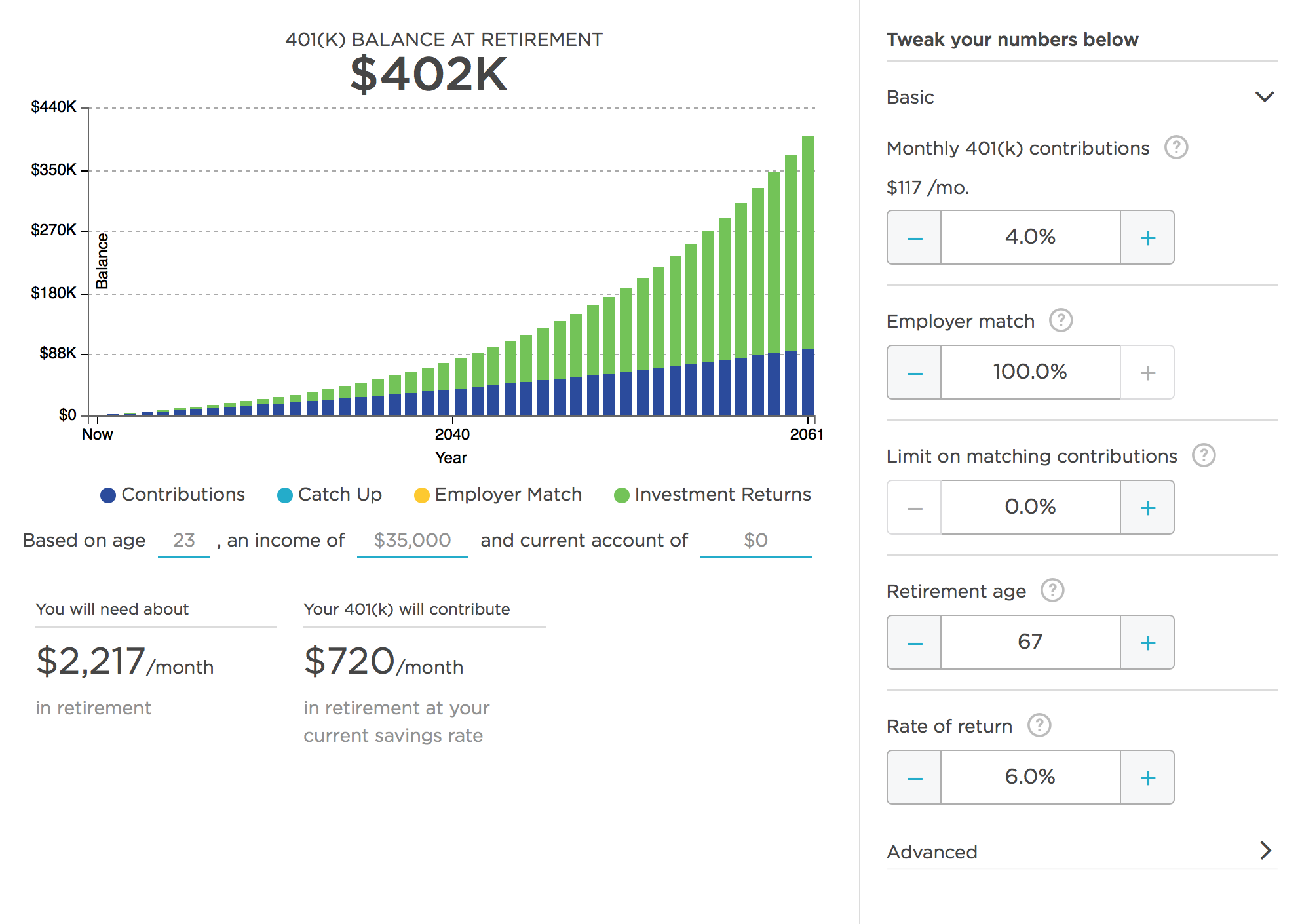The height and width of the screenshot is (924, 1300).
Task: Increase monthly contribution percentage with plus
Action: pyautogui.click(x=1147, y=238)
